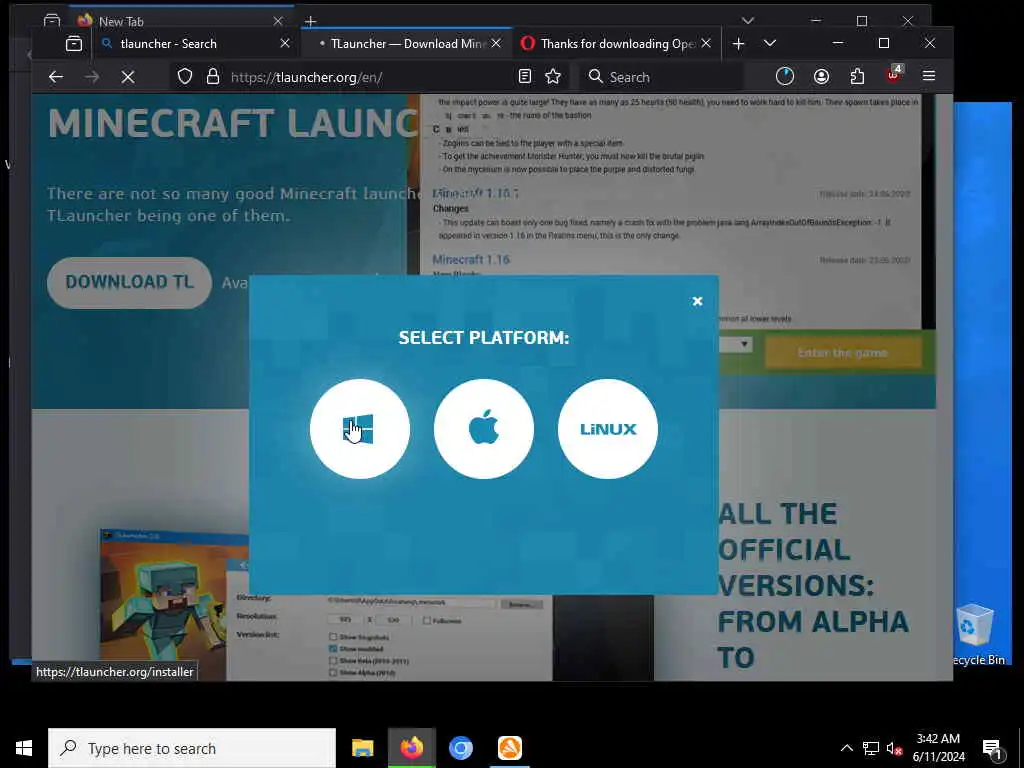Show site security lock information

click(213, 77)
